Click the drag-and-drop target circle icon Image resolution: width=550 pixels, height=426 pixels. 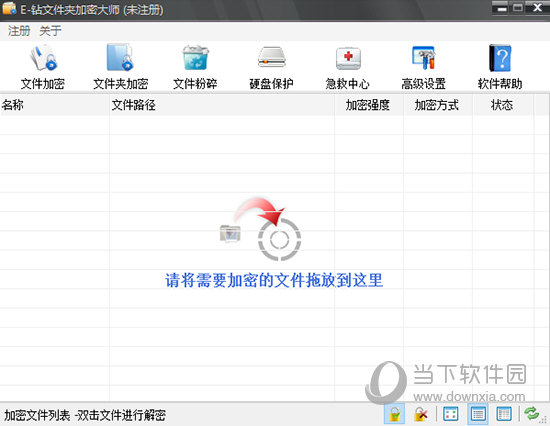279,239
